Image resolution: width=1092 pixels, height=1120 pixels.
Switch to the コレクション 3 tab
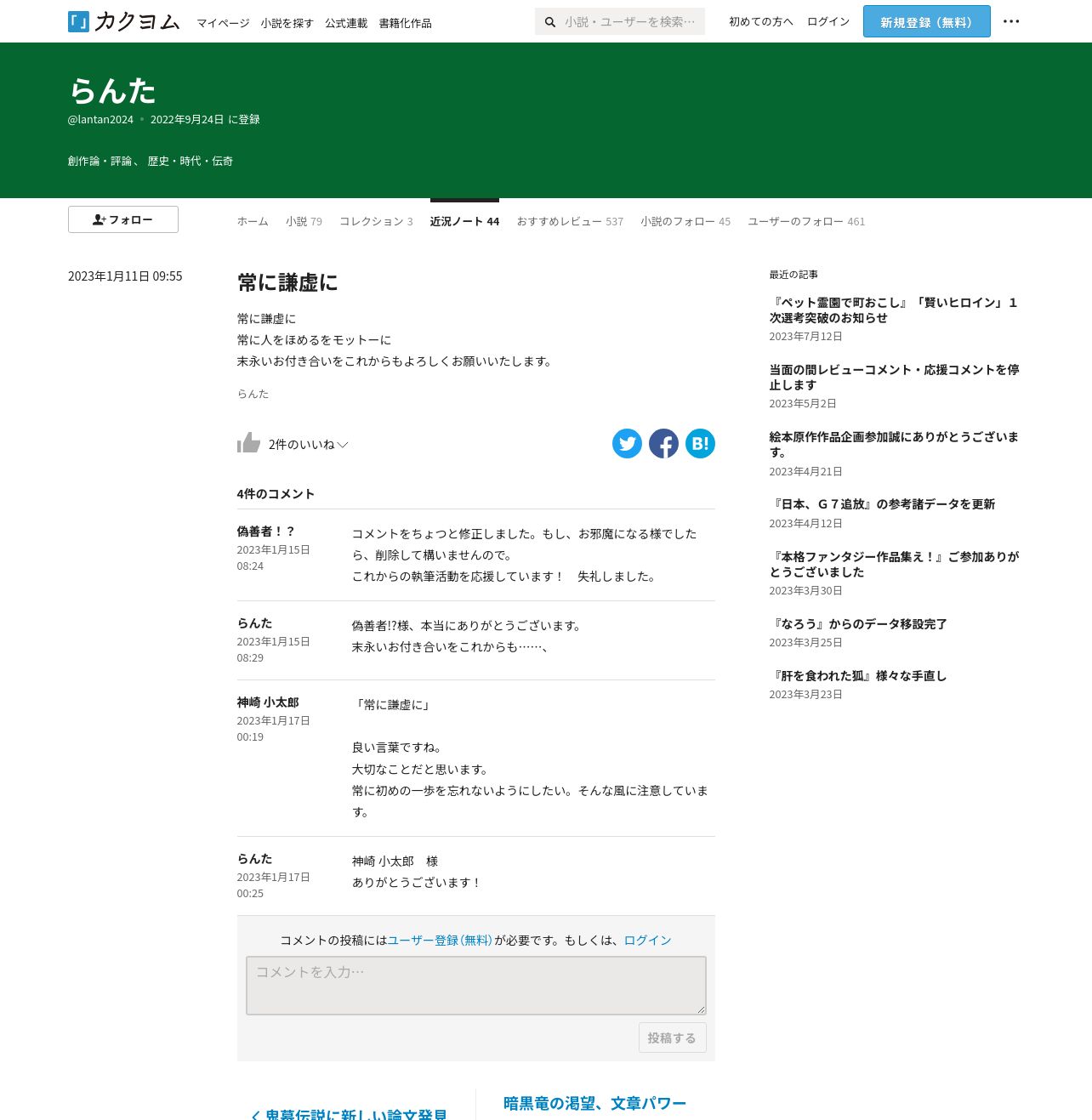pyautogui.click(x=376, y=221)
